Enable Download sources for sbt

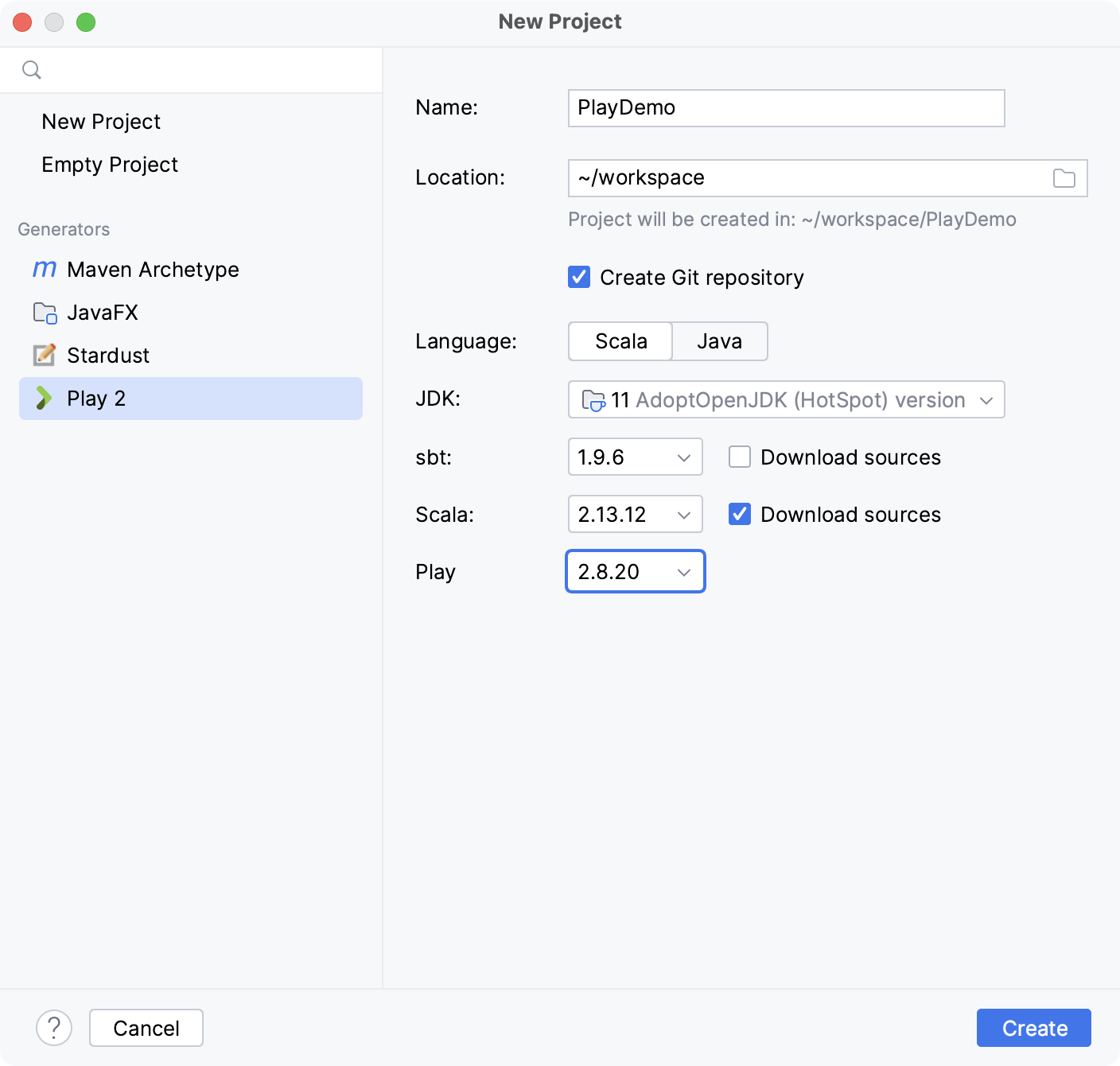(x=740, y=457)
